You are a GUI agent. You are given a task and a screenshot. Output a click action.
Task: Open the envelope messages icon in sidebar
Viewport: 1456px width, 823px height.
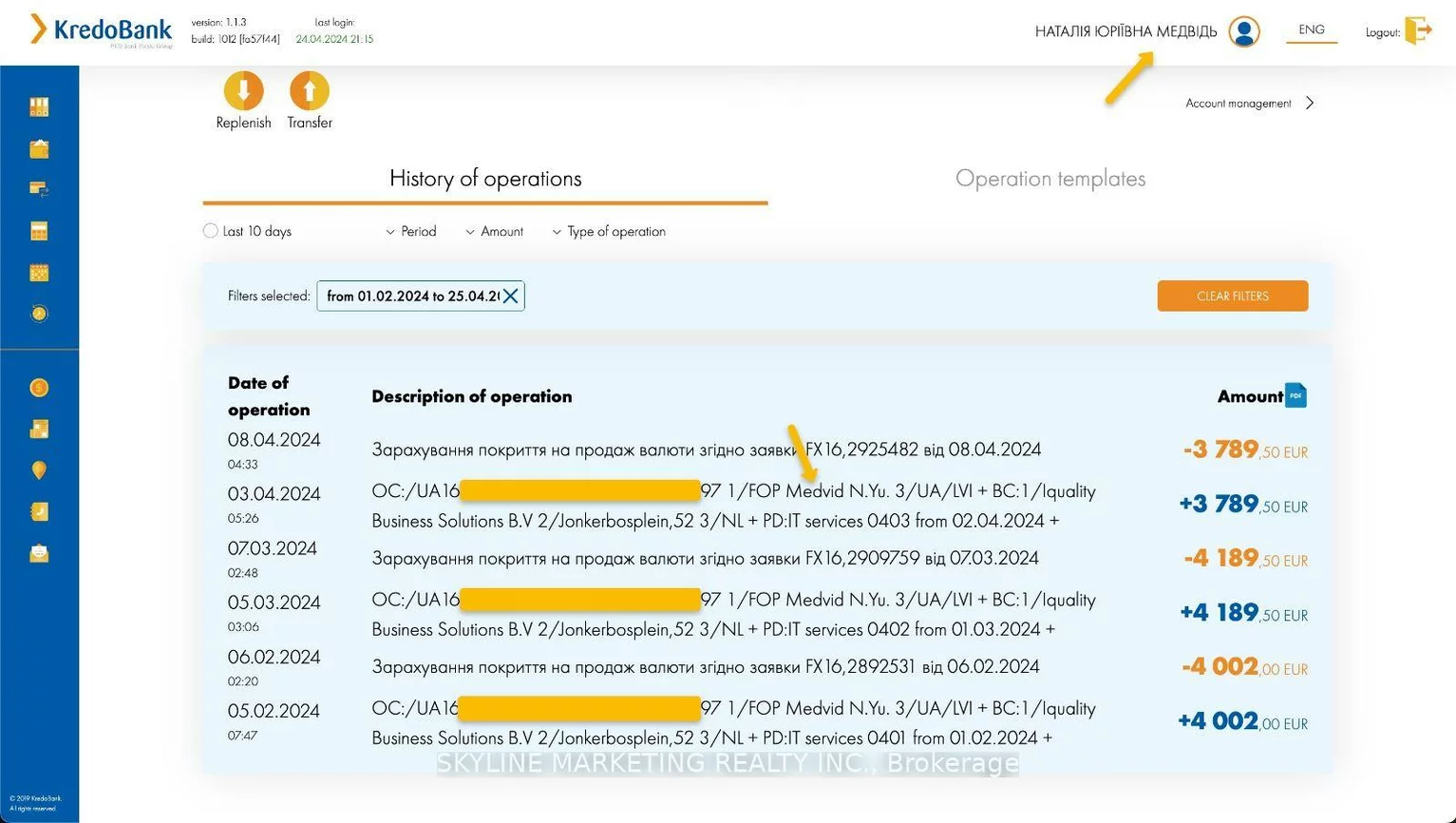coord(39,553)
